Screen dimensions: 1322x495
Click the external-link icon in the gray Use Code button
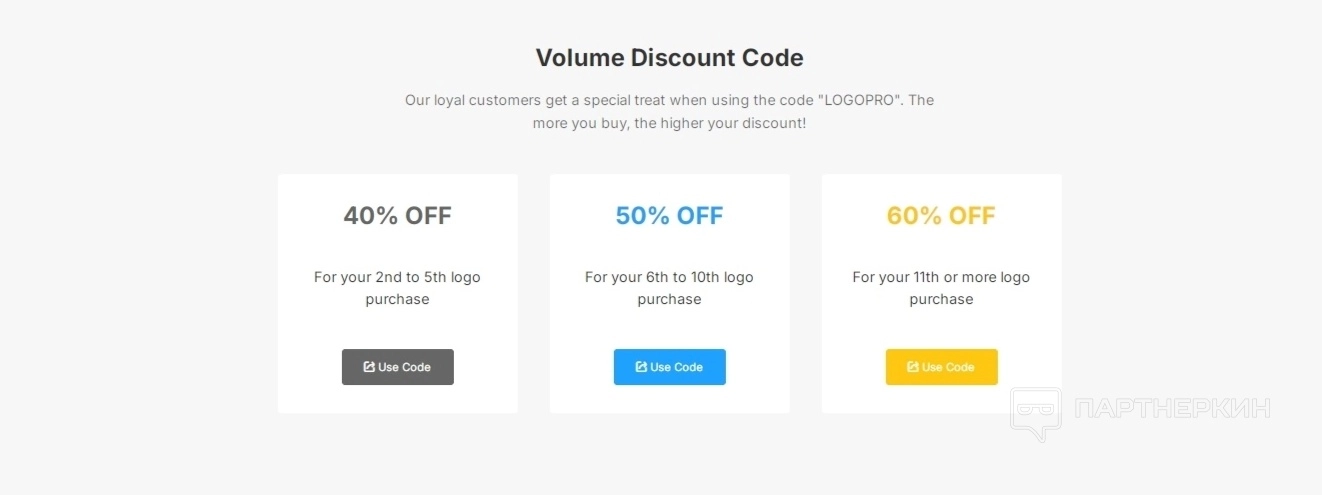369,367
